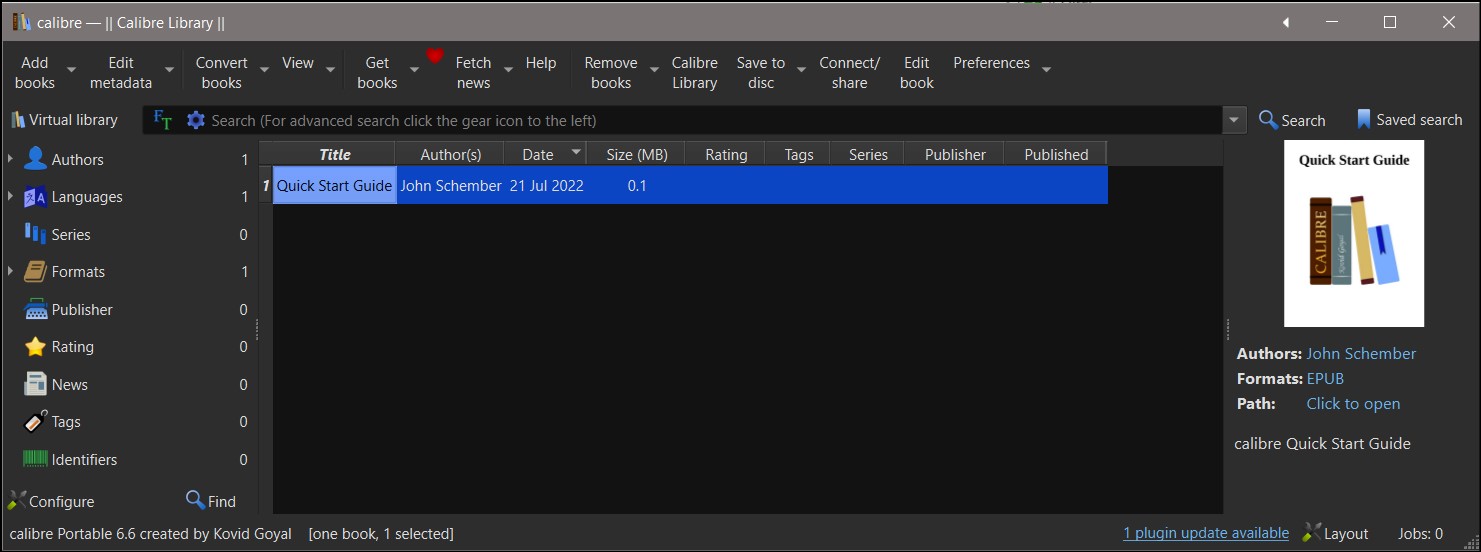This screenshot has width=1481, height=552.
Task: Open John Schember link in details panel
Action: [x=1361, y=353]
